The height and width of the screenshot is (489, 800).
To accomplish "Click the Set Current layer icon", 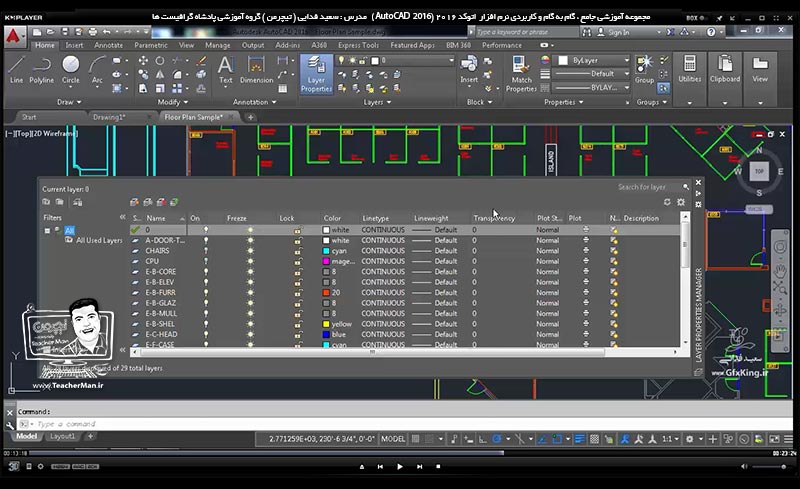I will coord(174,202).
